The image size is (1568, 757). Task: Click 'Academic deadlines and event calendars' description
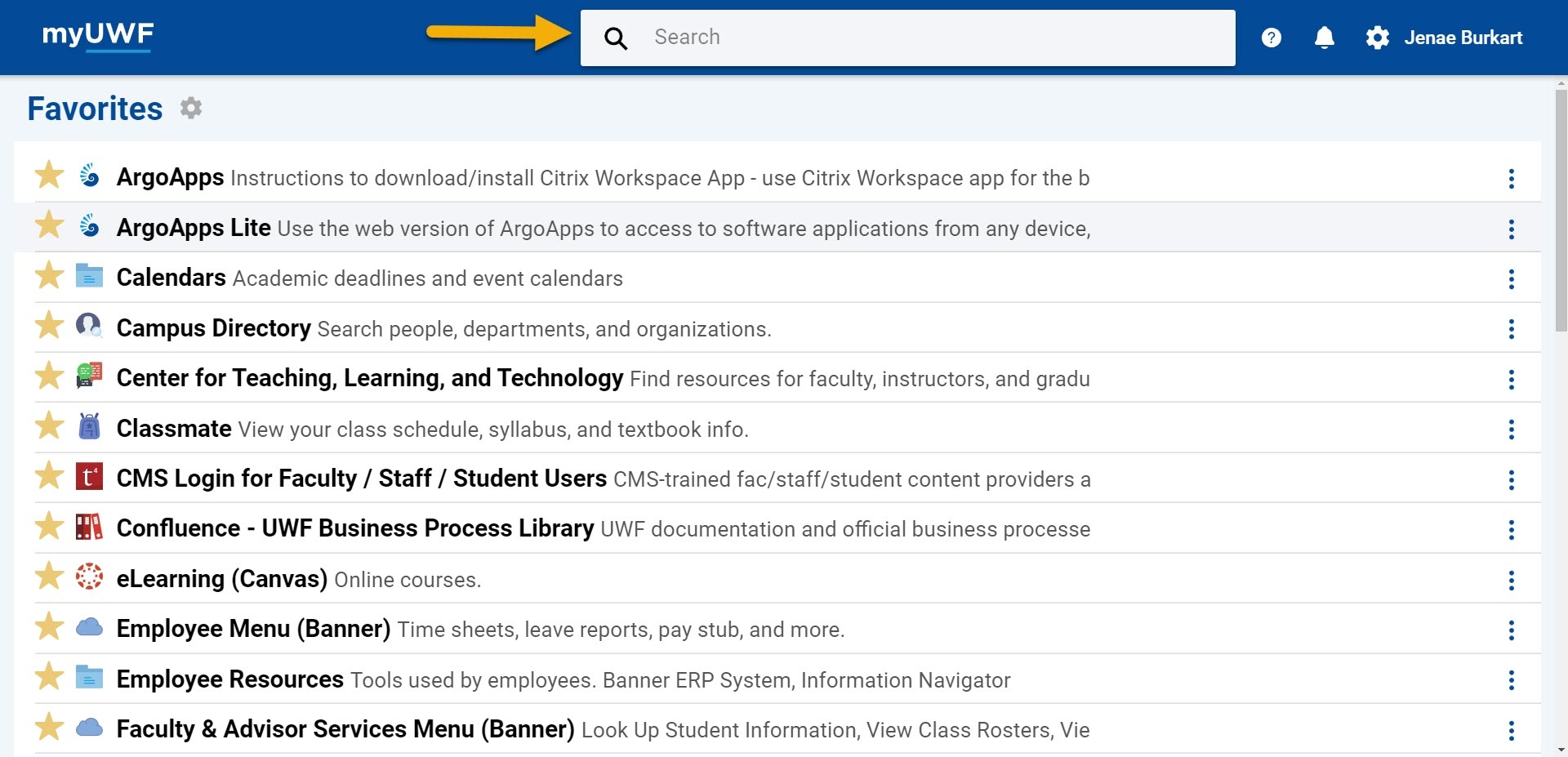(428, 278)
